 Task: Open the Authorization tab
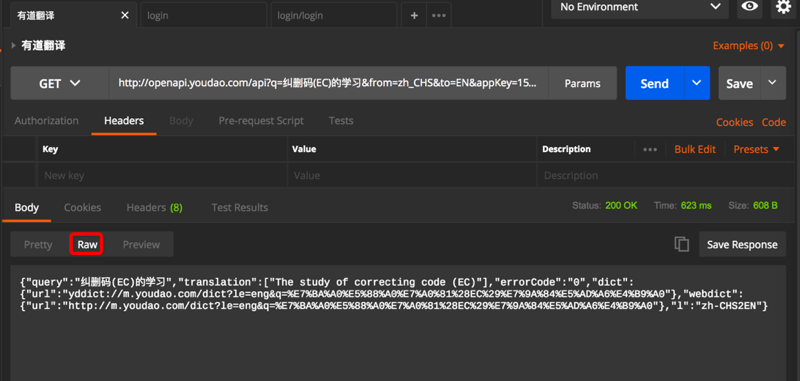[x=46, y=121]
